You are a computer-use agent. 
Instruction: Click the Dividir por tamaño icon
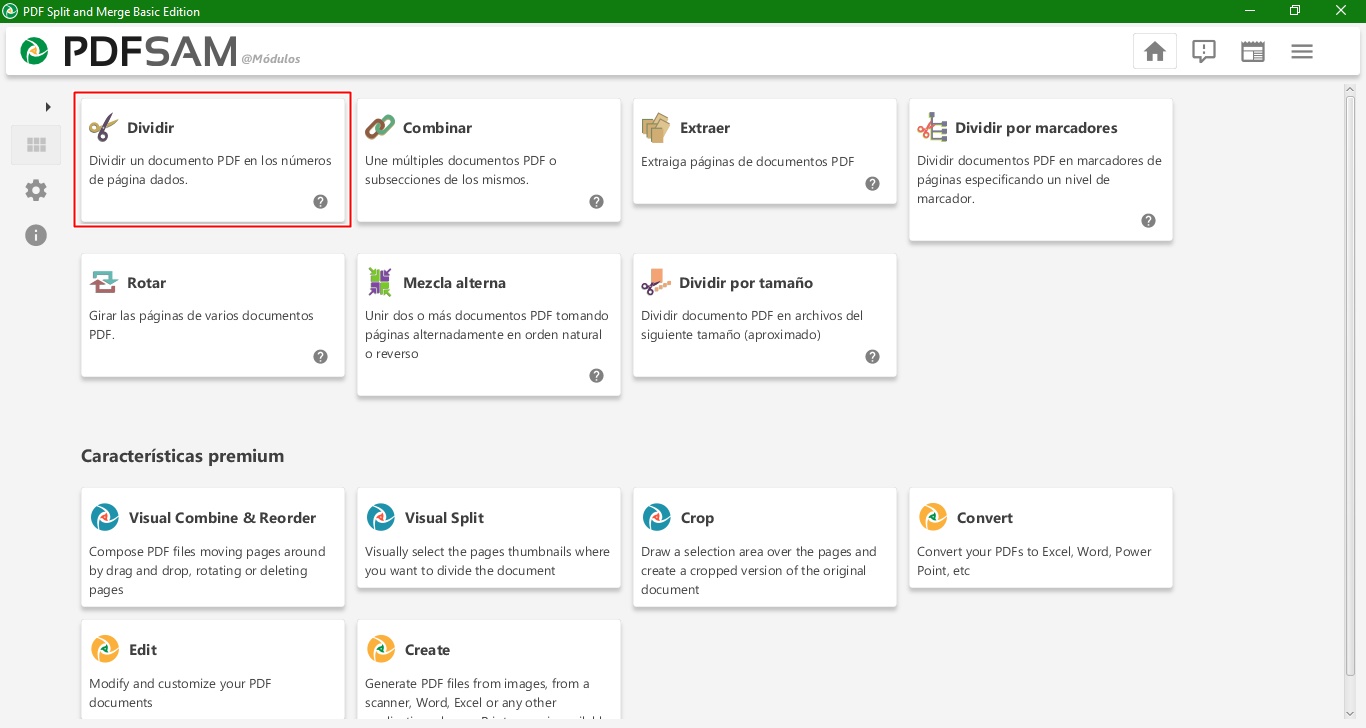click(x=655, y=282)
